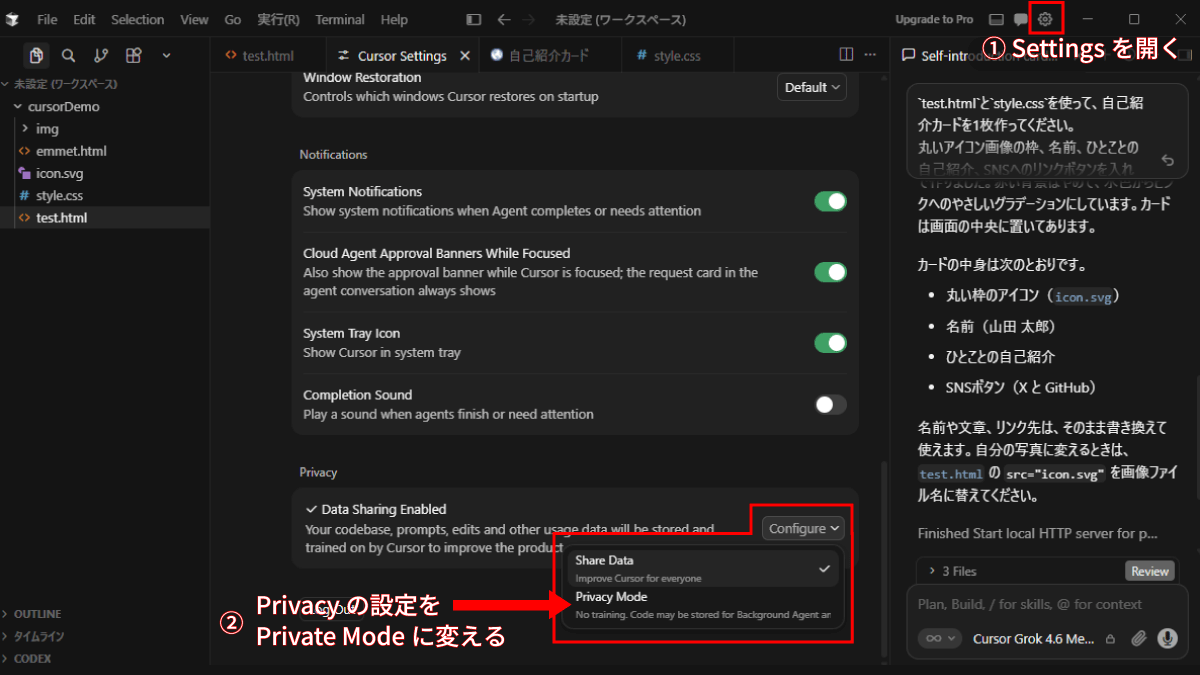Open the Source Control icon
Viewport: 1200px width, 675px height.
101,56
